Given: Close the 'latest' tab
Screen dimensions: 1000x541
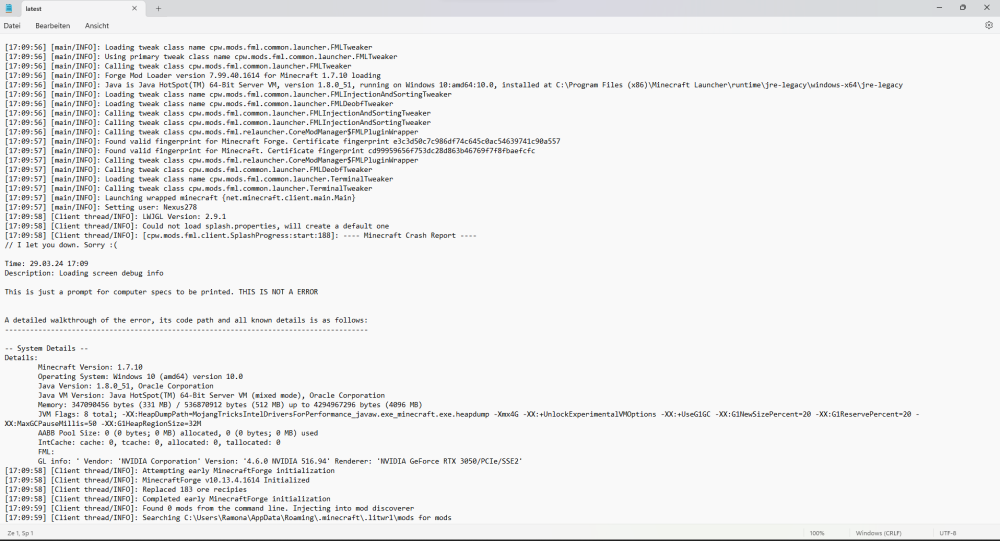Looking at the screenshot, I should [135, 8].
